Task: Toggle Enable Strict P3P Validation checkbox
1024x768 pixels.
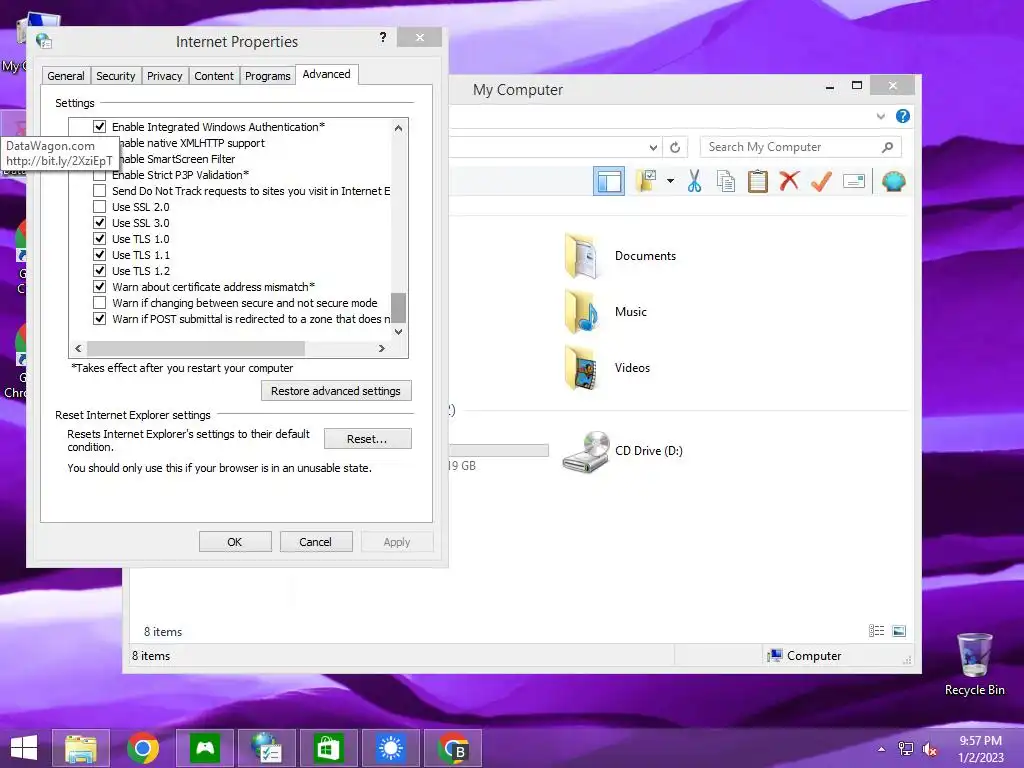Action: 99,175
